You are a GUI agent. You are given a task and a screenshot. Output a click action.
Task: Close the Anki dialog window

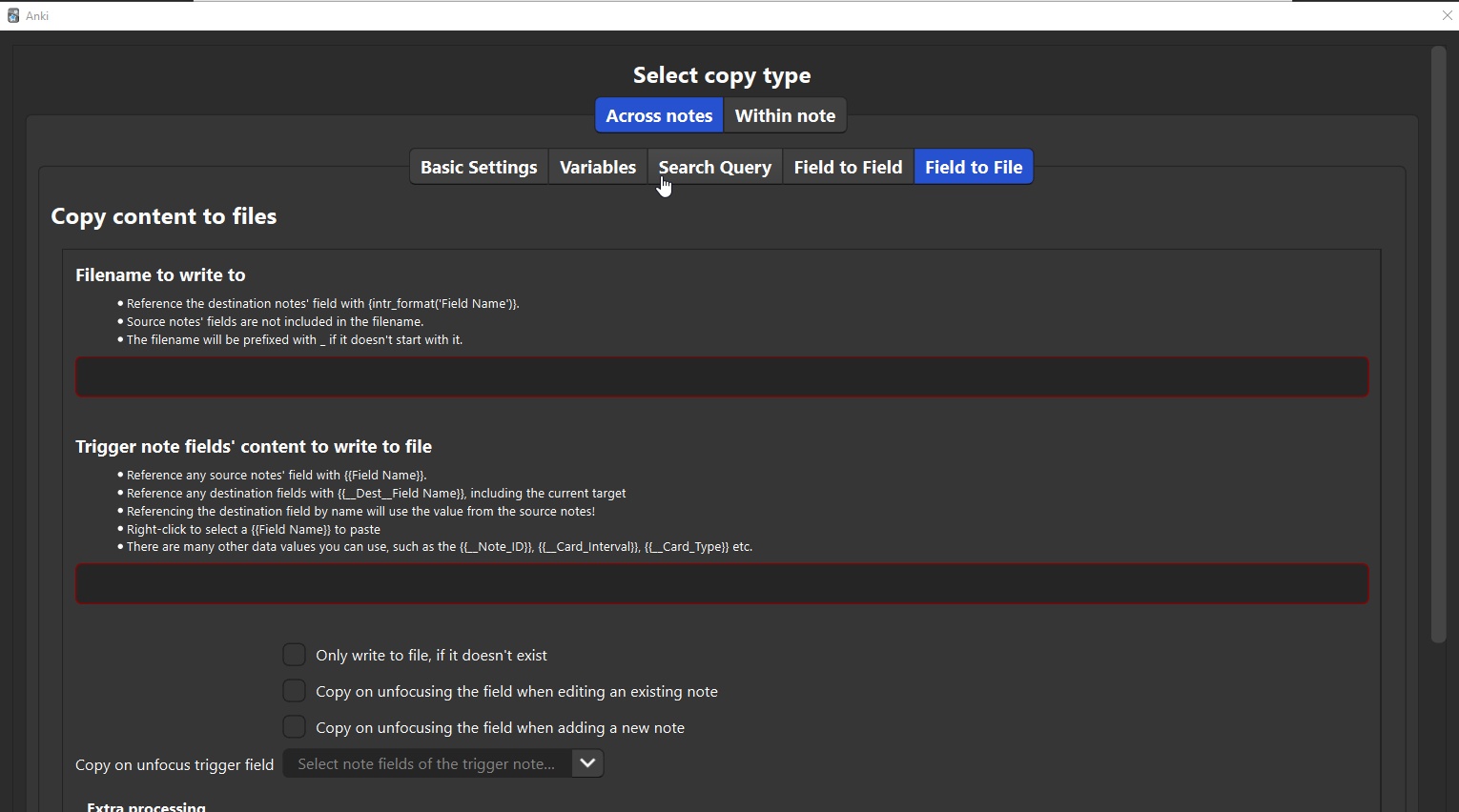[x=1447, y=15]
